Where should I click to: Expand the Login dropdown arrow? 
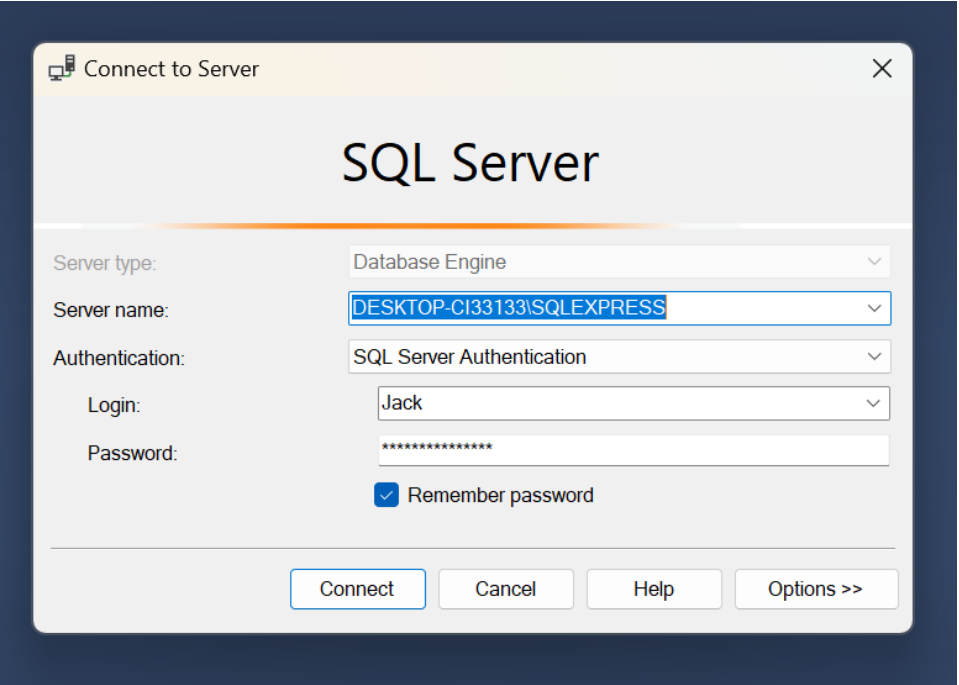click(x=873, y=403)
